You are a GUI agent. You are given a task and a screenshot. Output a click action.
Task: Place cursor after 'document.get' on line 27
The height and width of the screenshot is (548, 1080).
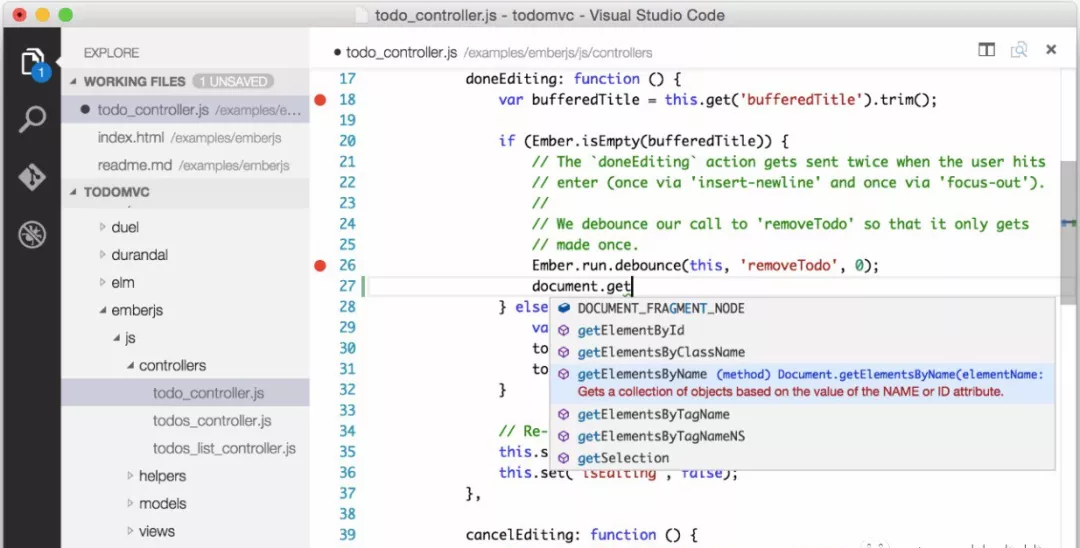(632, 286)
